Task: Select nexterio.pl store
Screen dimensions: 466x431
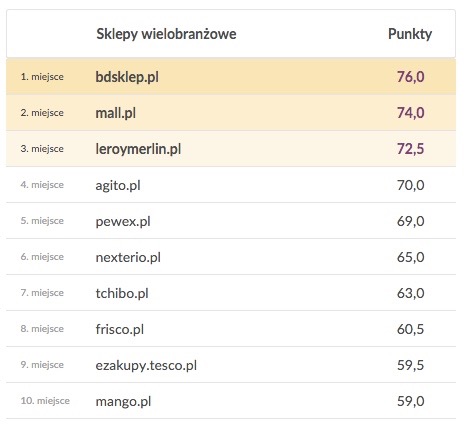Action: tap(128, 257)
